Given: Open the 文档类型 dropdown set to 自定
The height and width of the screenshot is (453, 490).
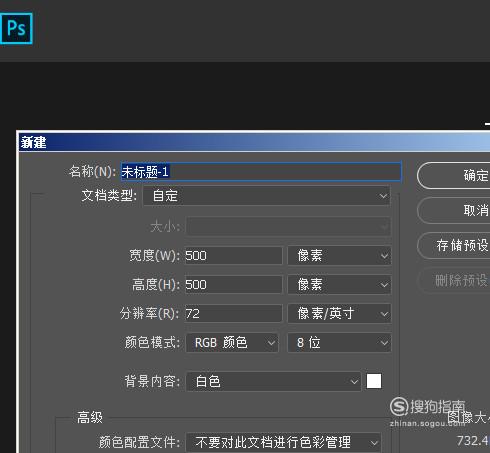Looking at the screenshot, I should (x=267, y=196).
